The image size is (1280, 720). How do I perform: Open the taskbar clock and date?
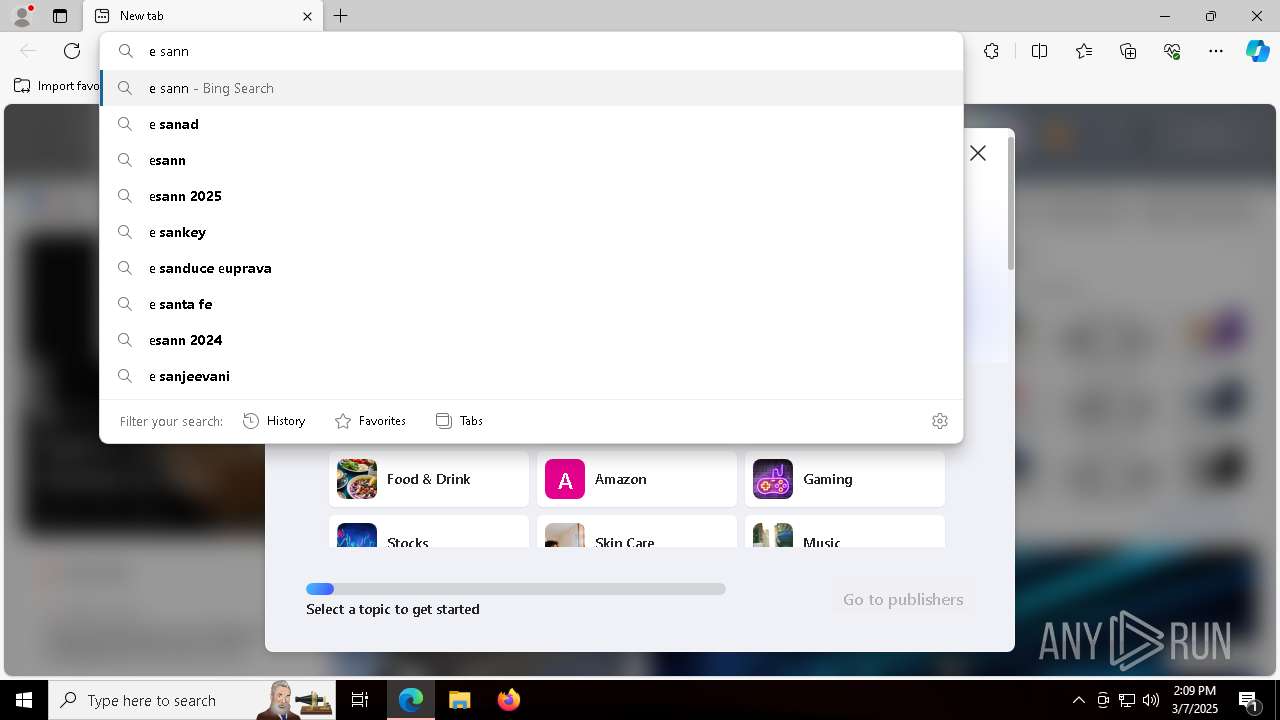click(1195, 700)
